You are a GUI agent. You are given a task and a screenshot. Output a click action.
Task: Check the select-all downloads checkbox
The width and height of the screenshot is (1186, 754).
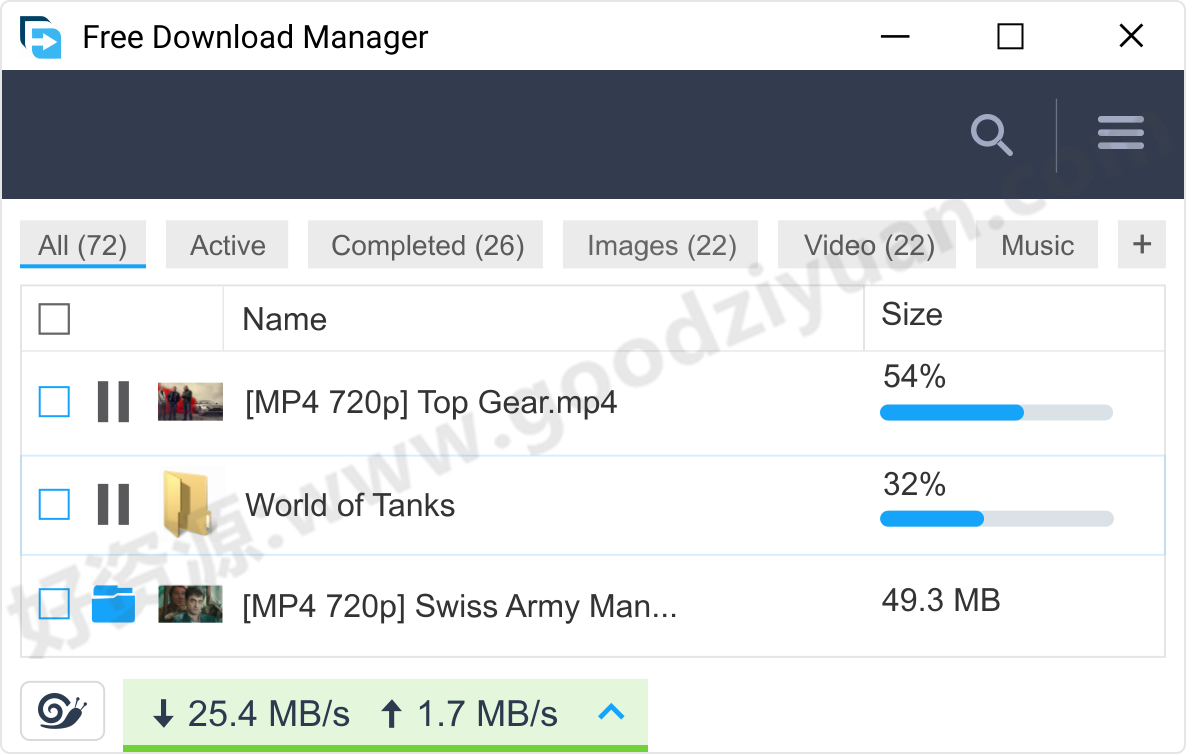point(53,318)
